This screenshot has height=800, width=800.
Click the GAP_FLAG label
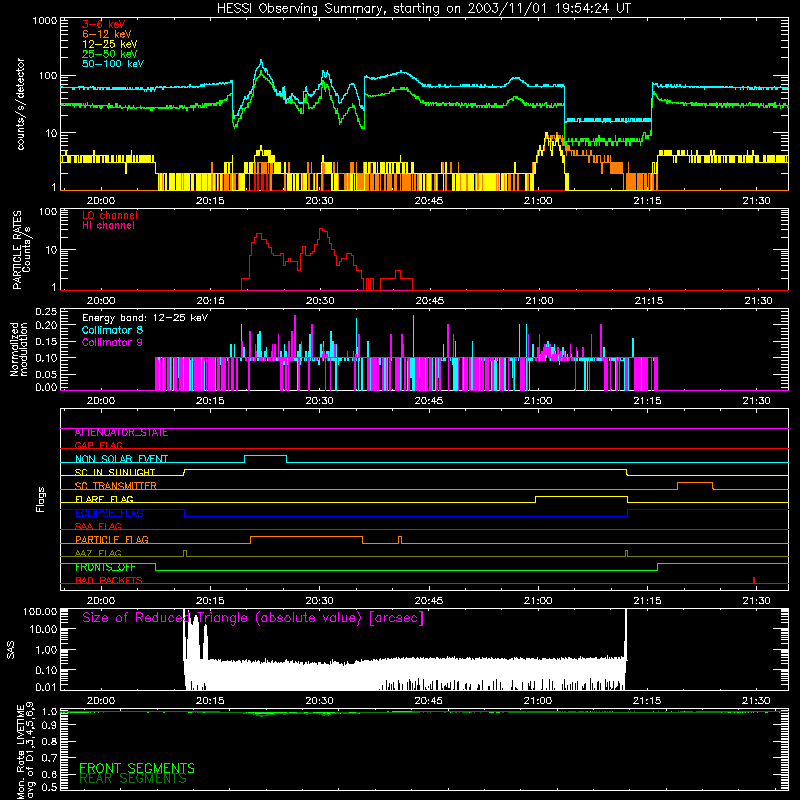pyautogui.click(x=98, y=445)
